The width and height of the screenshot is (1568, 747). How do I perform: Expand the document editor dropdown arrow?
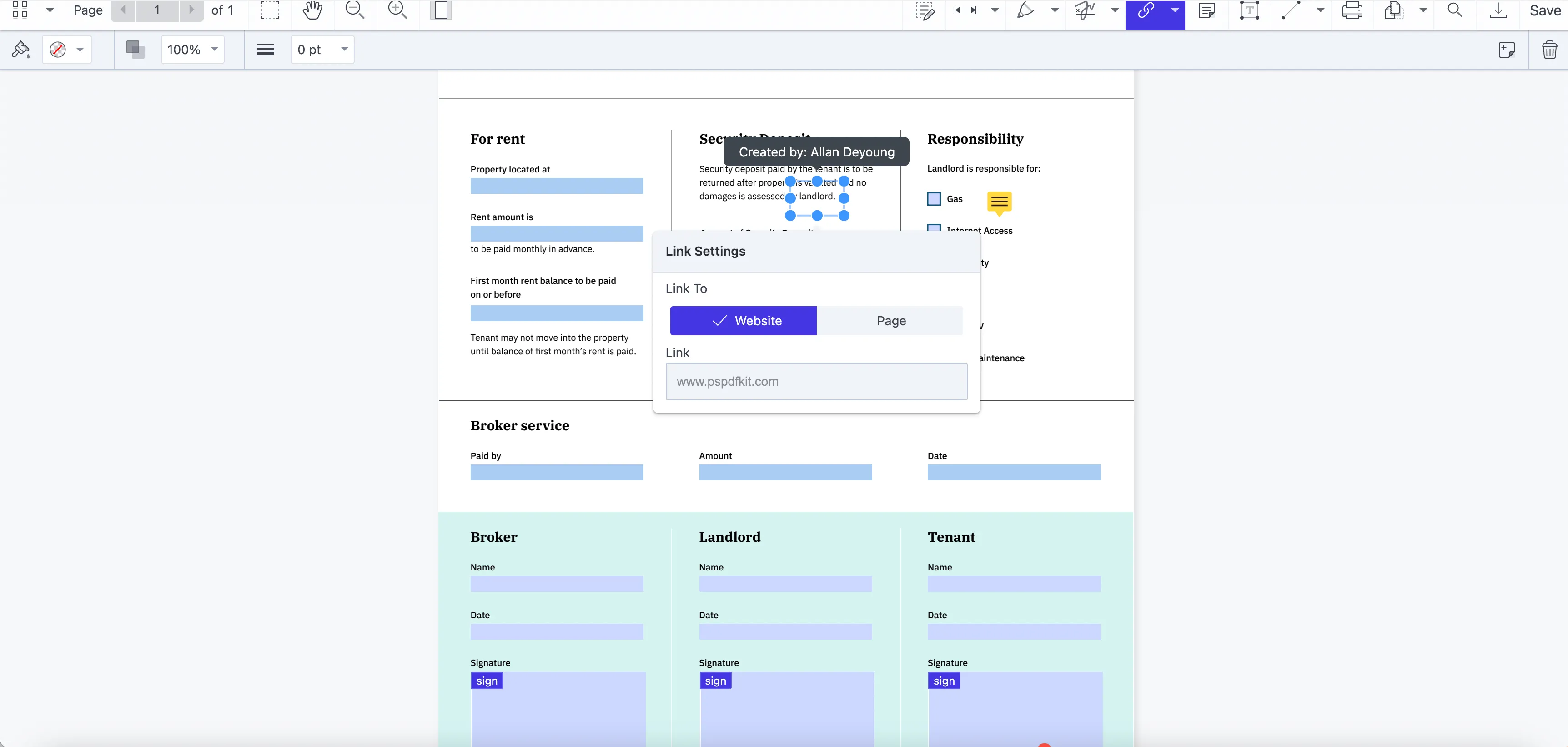(1423, 10)
